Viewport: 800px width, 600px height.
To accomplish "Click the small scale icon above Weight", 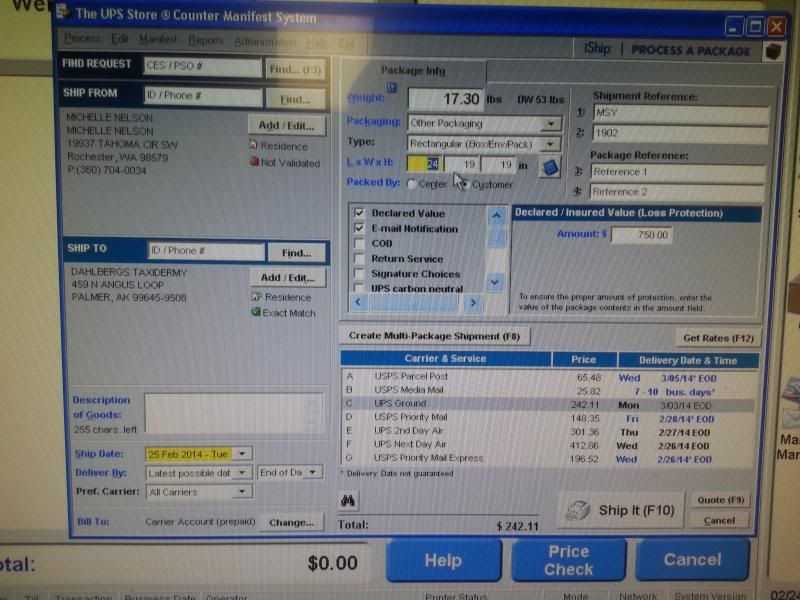I will coord(392,88).
